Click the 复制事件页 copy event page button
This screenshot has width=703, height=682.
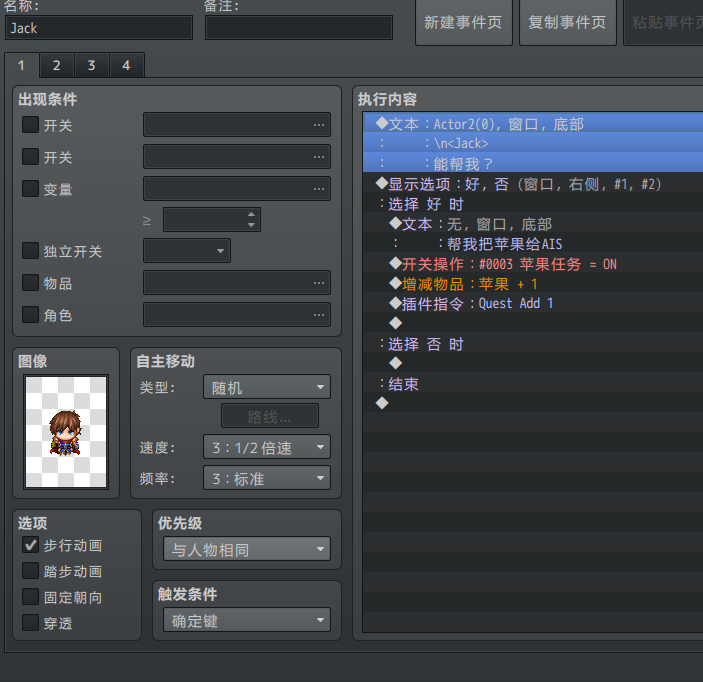[568, 22]
